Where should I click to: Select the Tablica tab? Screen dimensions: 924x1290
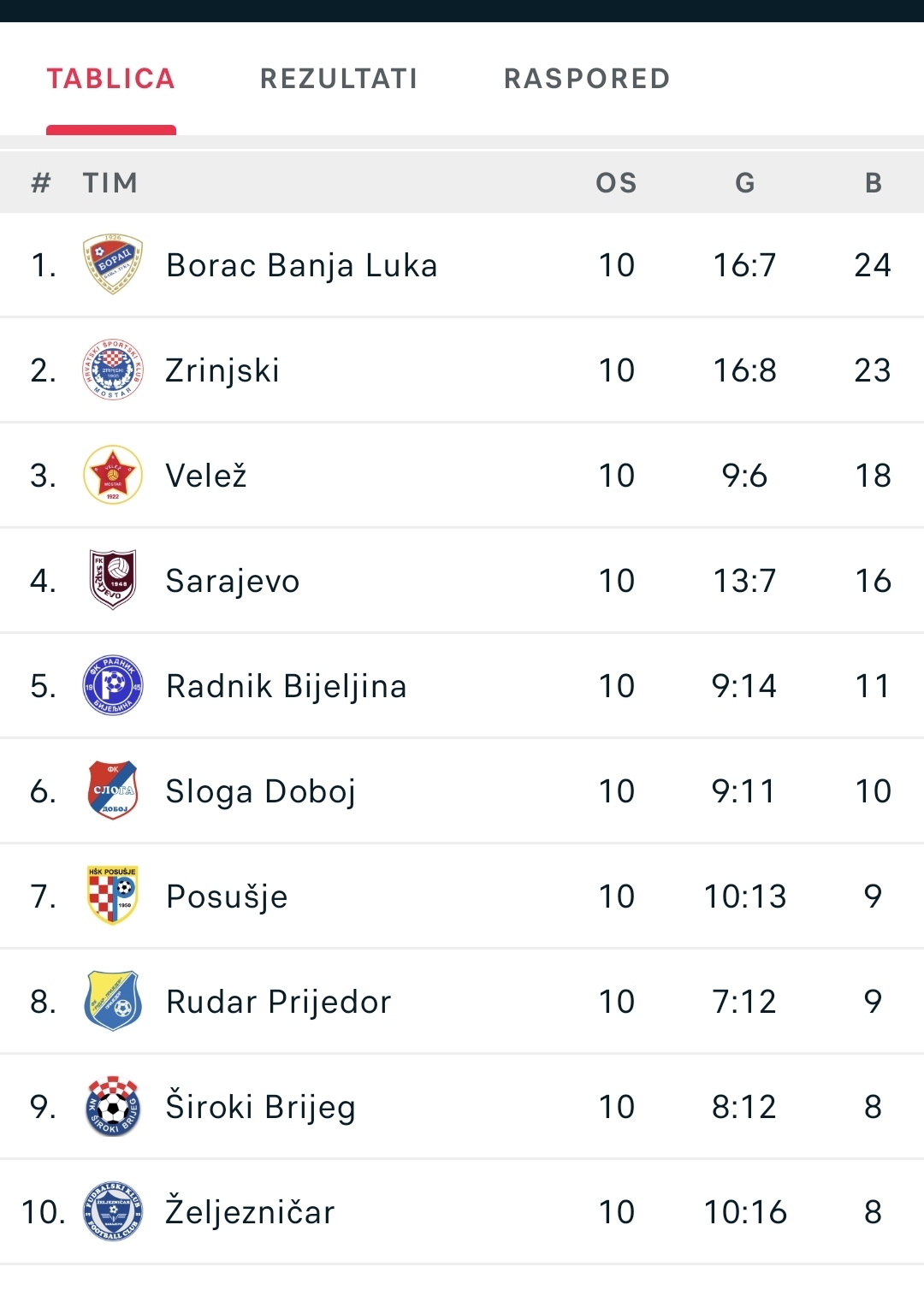pos(111,79)
